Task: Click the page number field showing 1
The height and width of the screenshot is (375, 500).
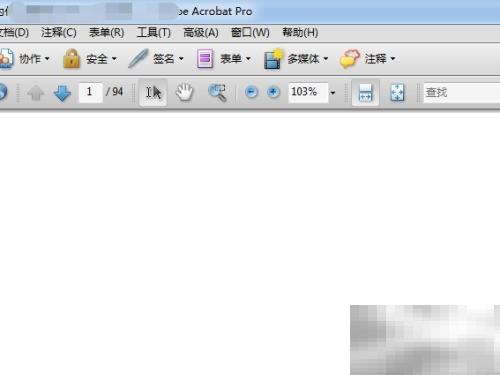Action: (90, 92)
